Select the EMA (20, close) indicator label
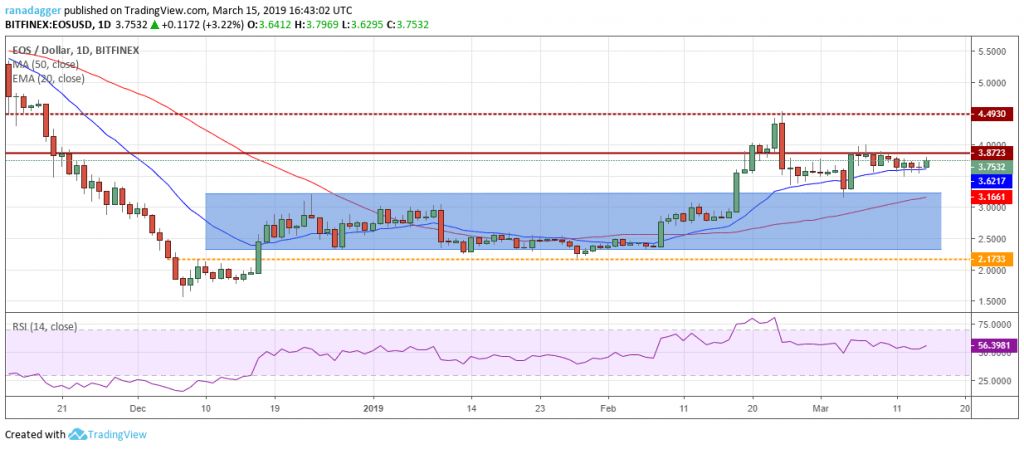 tap(46, 77)
